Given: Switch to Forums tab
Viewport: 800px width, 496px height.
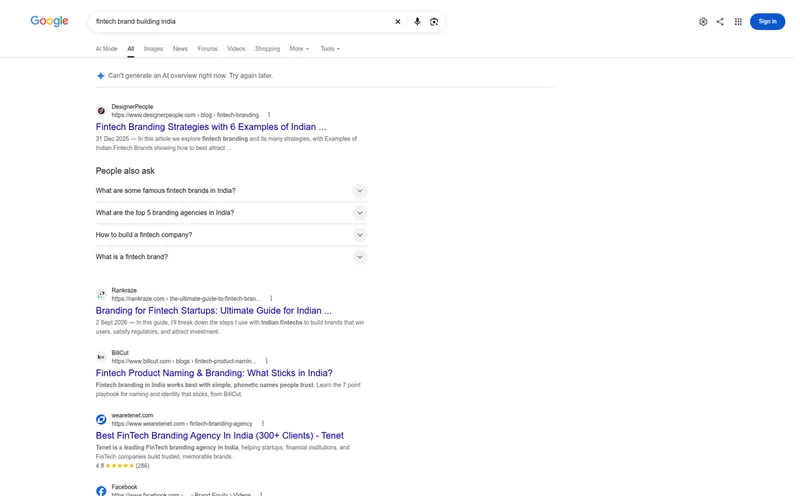Looking at the screenshot, I should click(x=207, y=48).
